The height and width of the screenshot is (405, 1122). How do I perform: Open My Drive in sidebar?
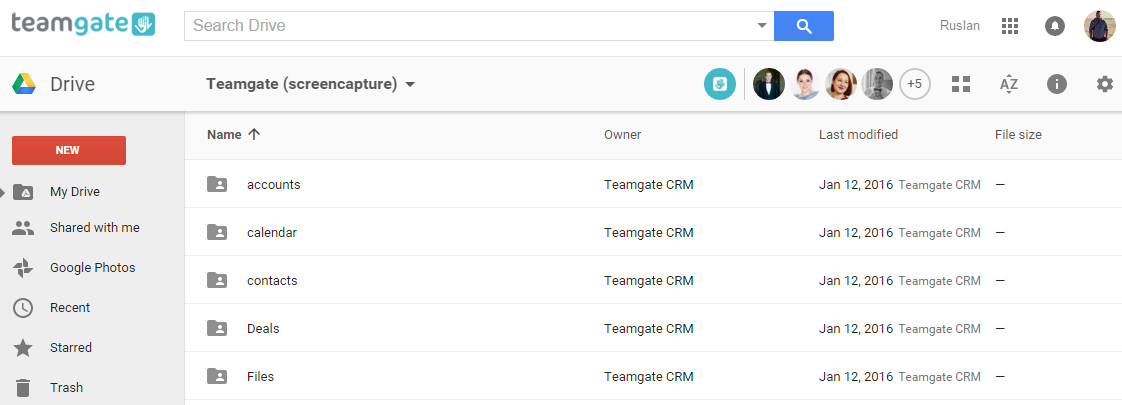pos(75,192)
